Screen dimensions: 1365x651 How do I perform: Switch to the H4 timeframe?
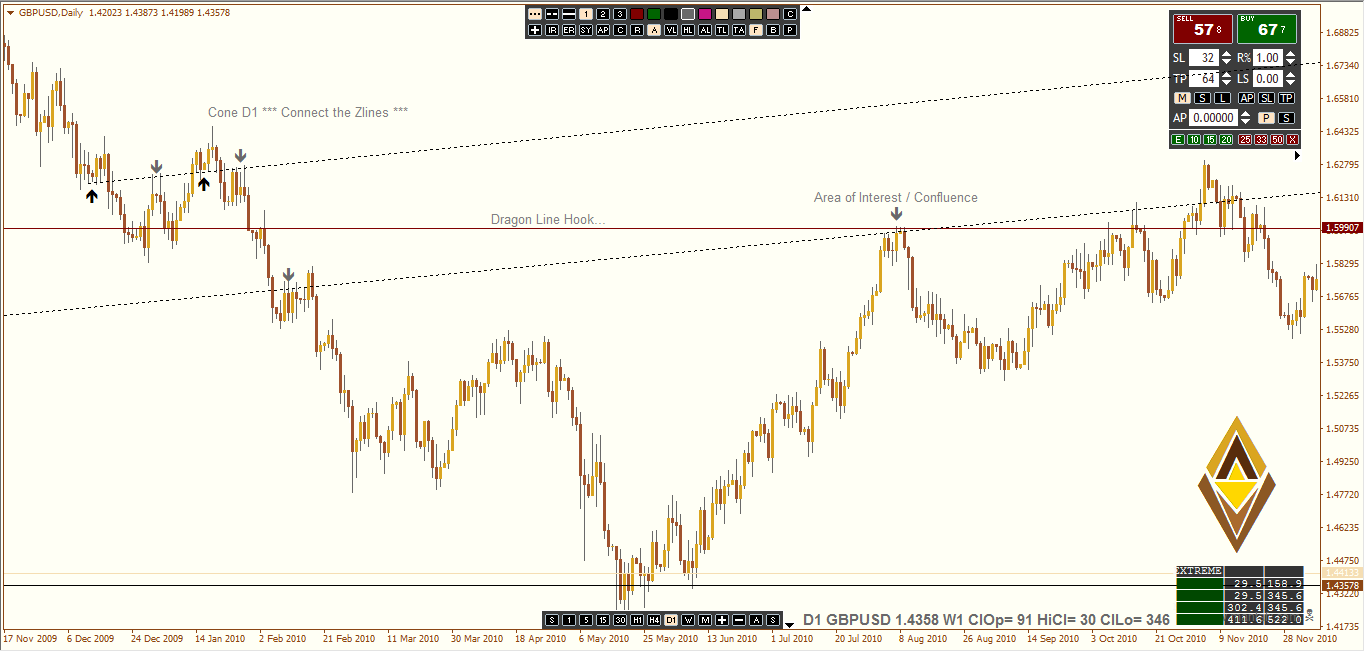tap(653, 619)
